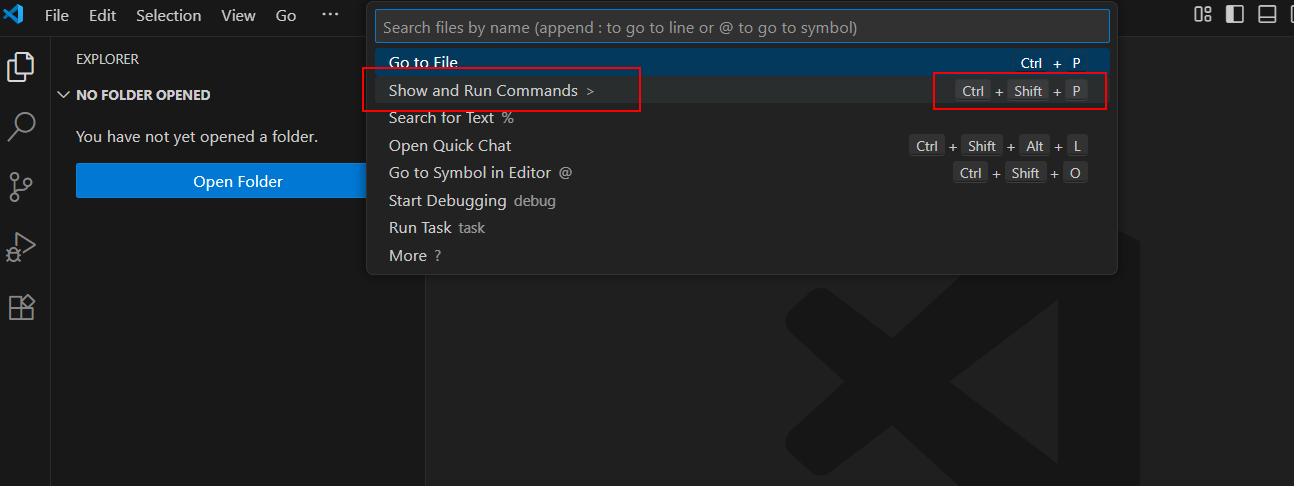Image resolution: width=1294 pixels, height=486 pixels.
Task: Open the Customize Layout icon
Action: click(1203, 15)
